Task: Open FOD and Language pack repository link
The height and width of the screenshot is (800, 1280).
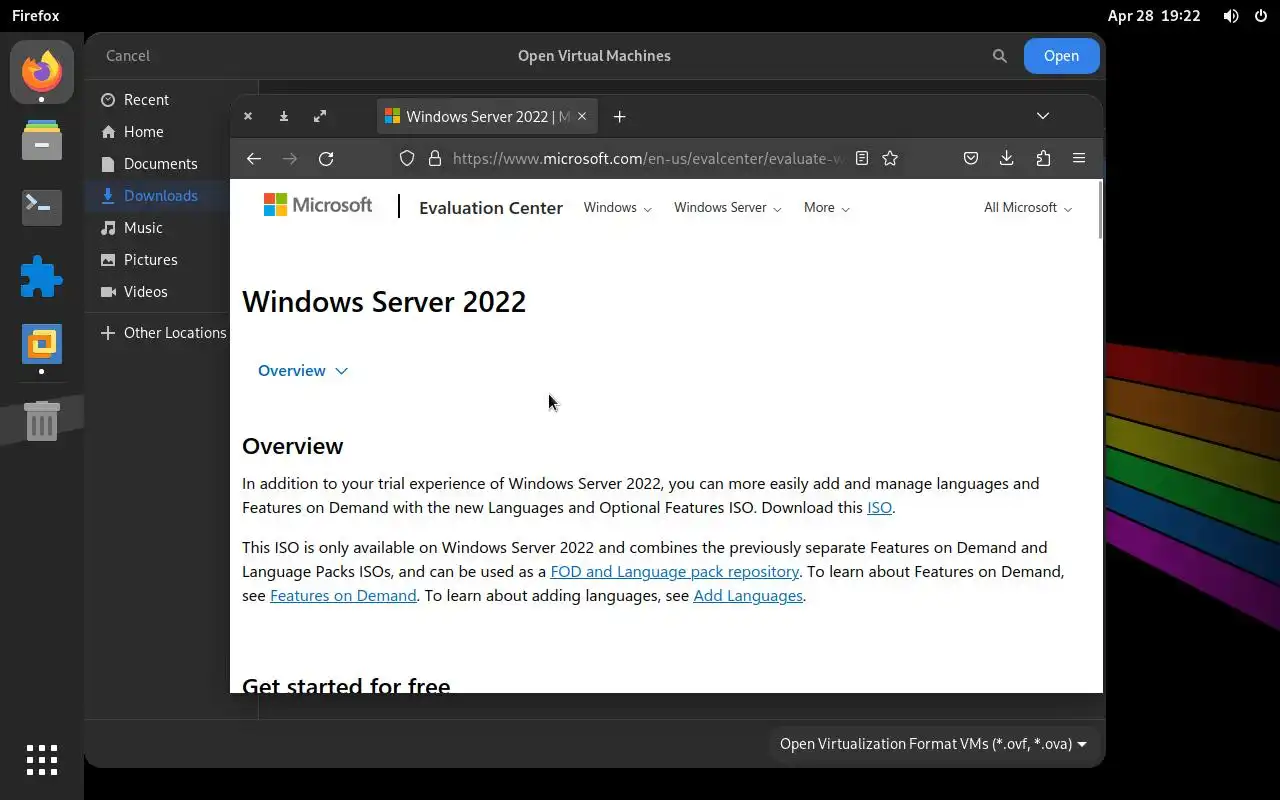Action: coord(675,572)
